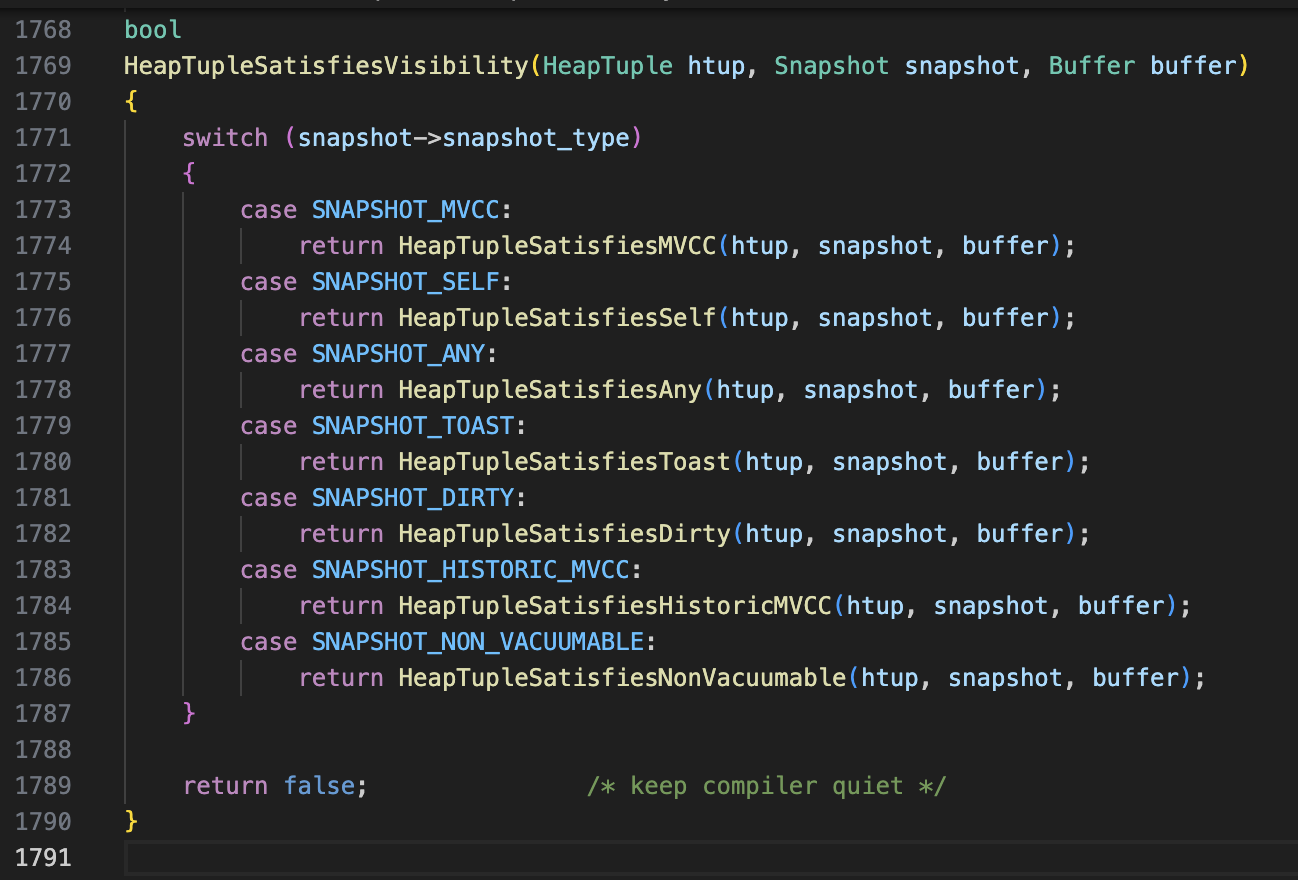Click the SNAPSHOT_TOAST case label

(410, 425)
